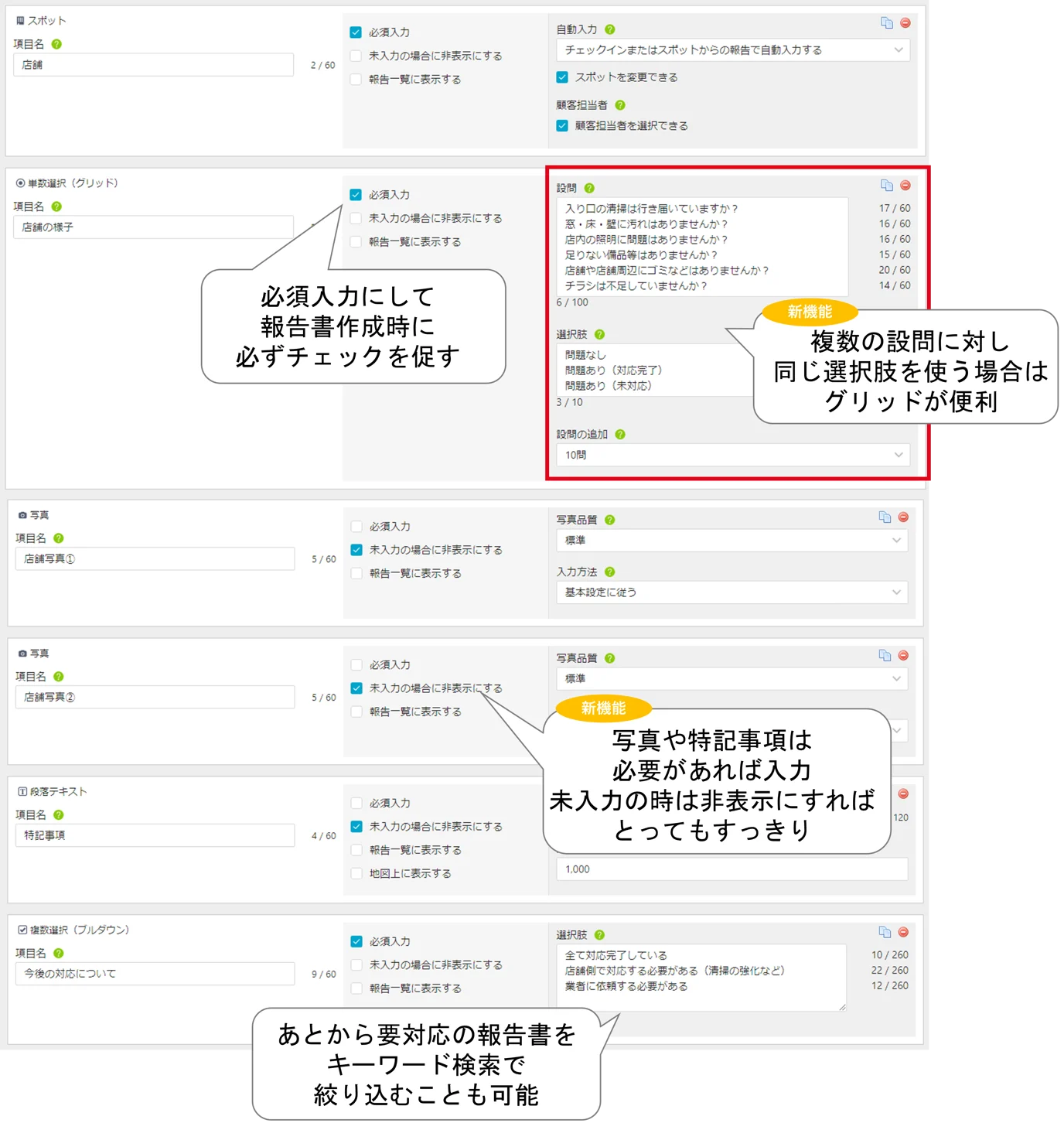Delete the 店舗写真② photo item
Screen dimensions: 1064x1123
[x=903, y=656]
